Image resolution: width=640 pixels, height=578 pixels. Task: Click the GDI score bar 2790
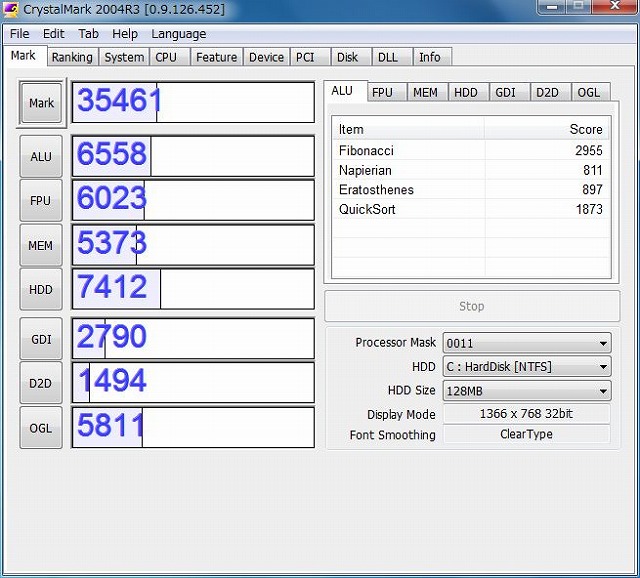click(x=193, y=339)
